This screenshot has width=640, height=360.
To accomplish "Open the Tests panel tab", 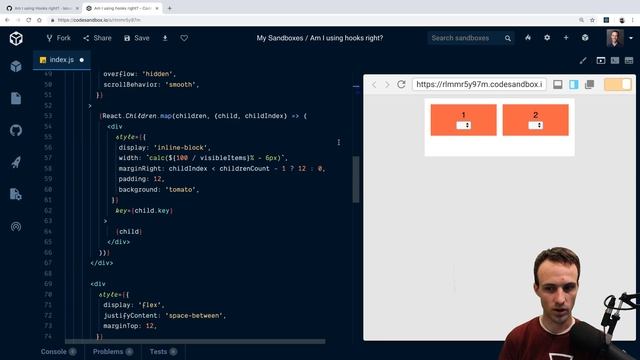I will click(x=163, y=351).
